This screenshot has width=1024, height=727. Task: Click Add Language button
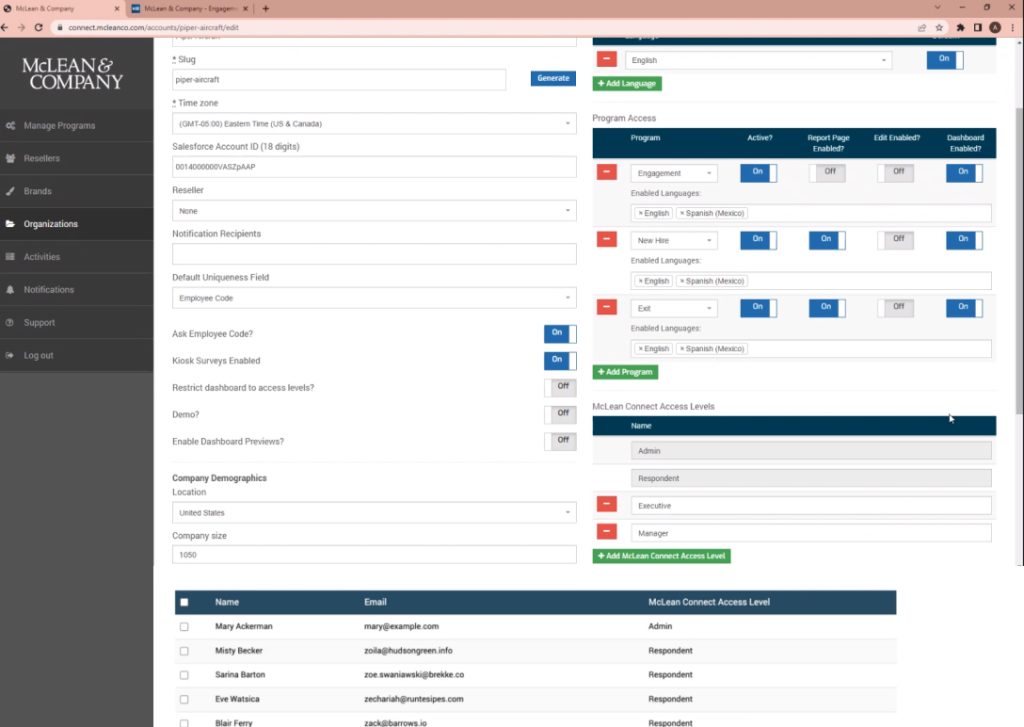click(x=627, y=84)
